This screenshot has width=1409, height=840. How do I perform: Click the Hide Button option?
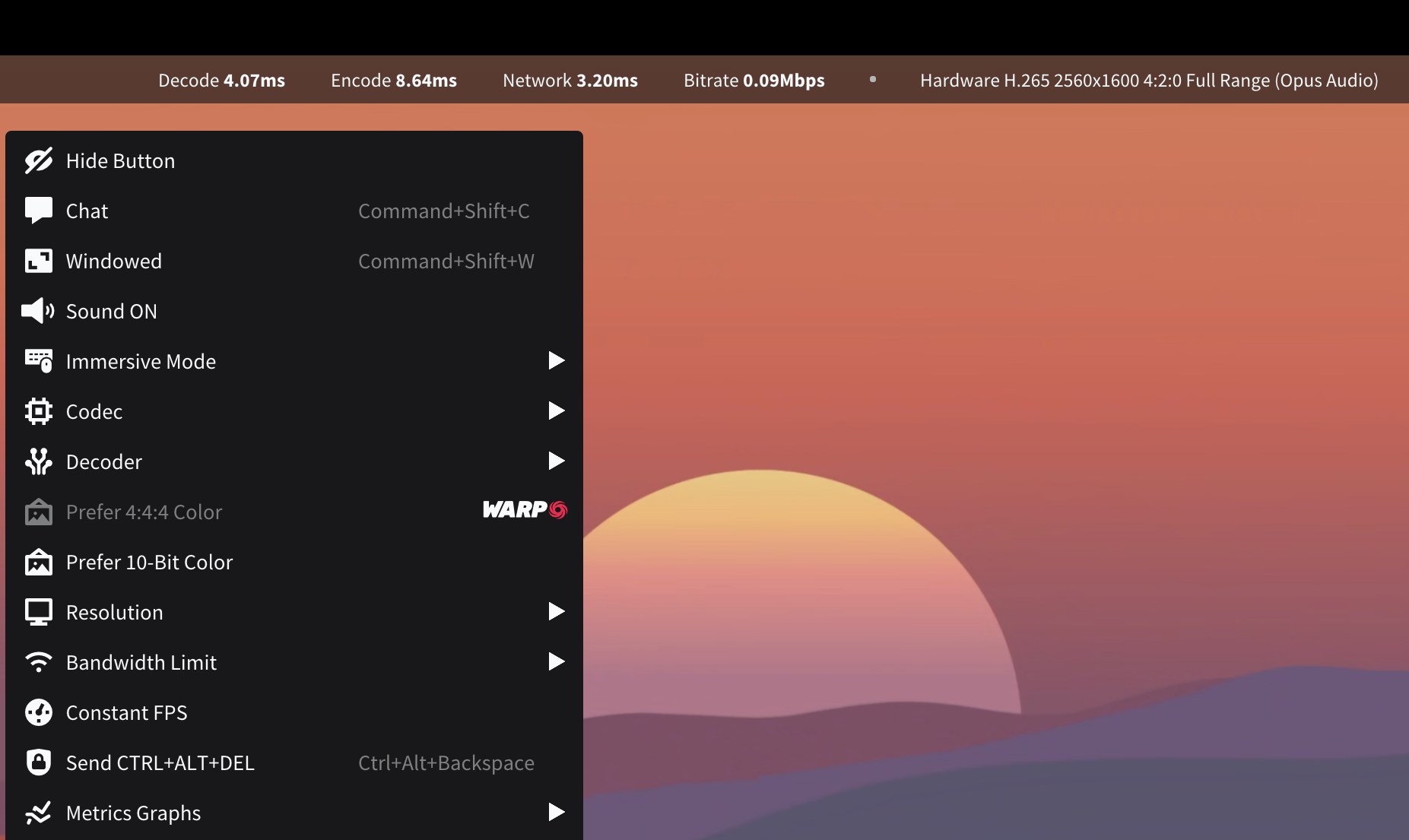click(120, 160)
